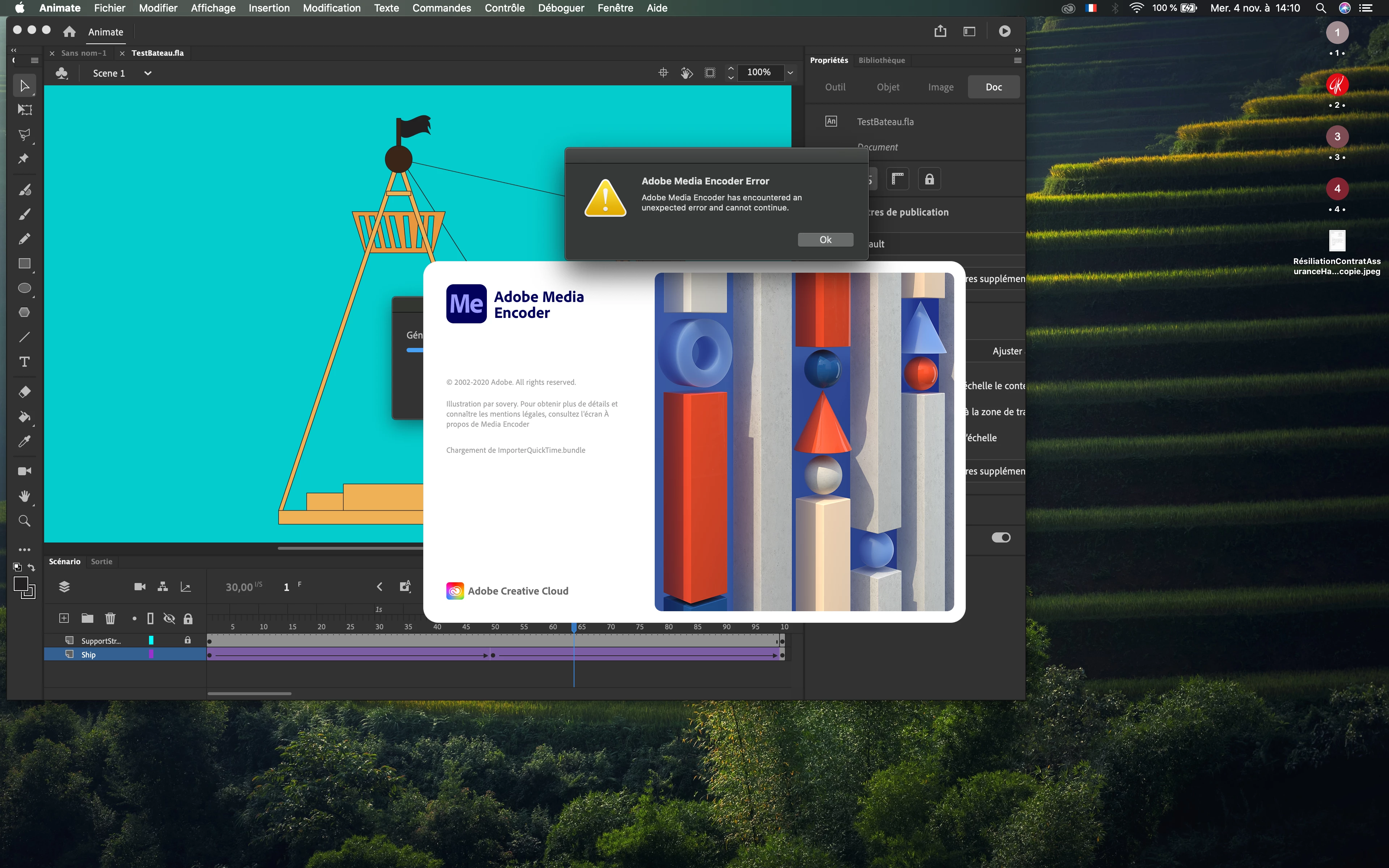1389x868 pixels.
Task: Toggle the lock icon in Doc properties
Action: point(929,179)
